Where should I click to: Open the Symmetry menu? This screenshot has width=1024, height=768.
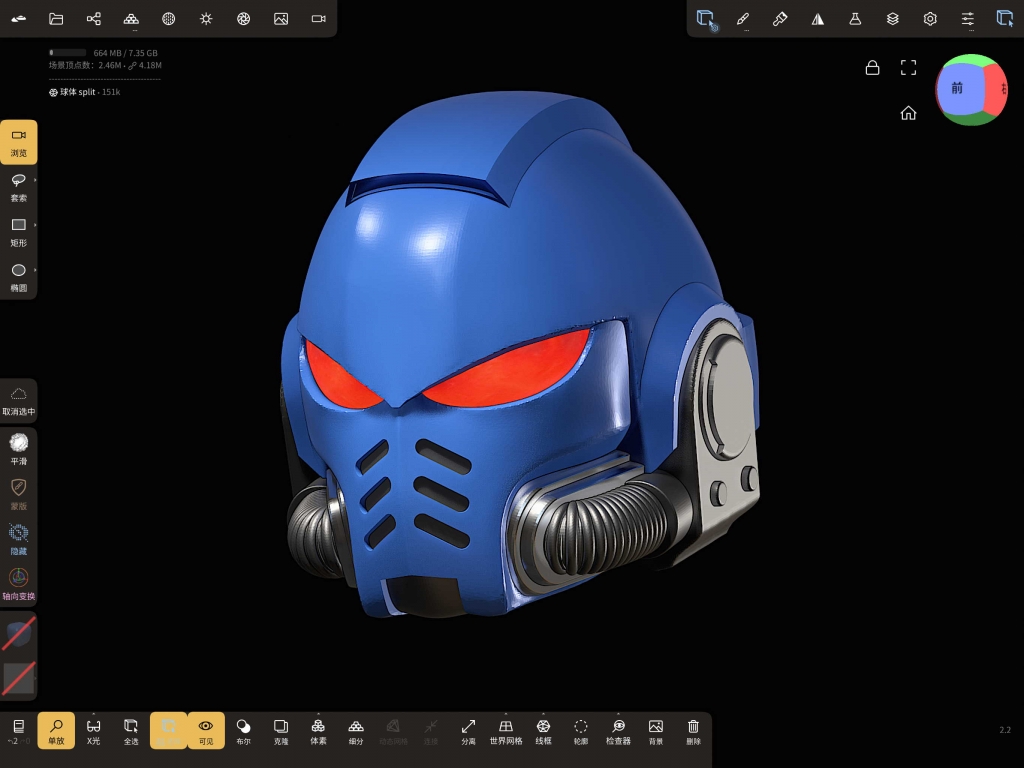(818, 19)
